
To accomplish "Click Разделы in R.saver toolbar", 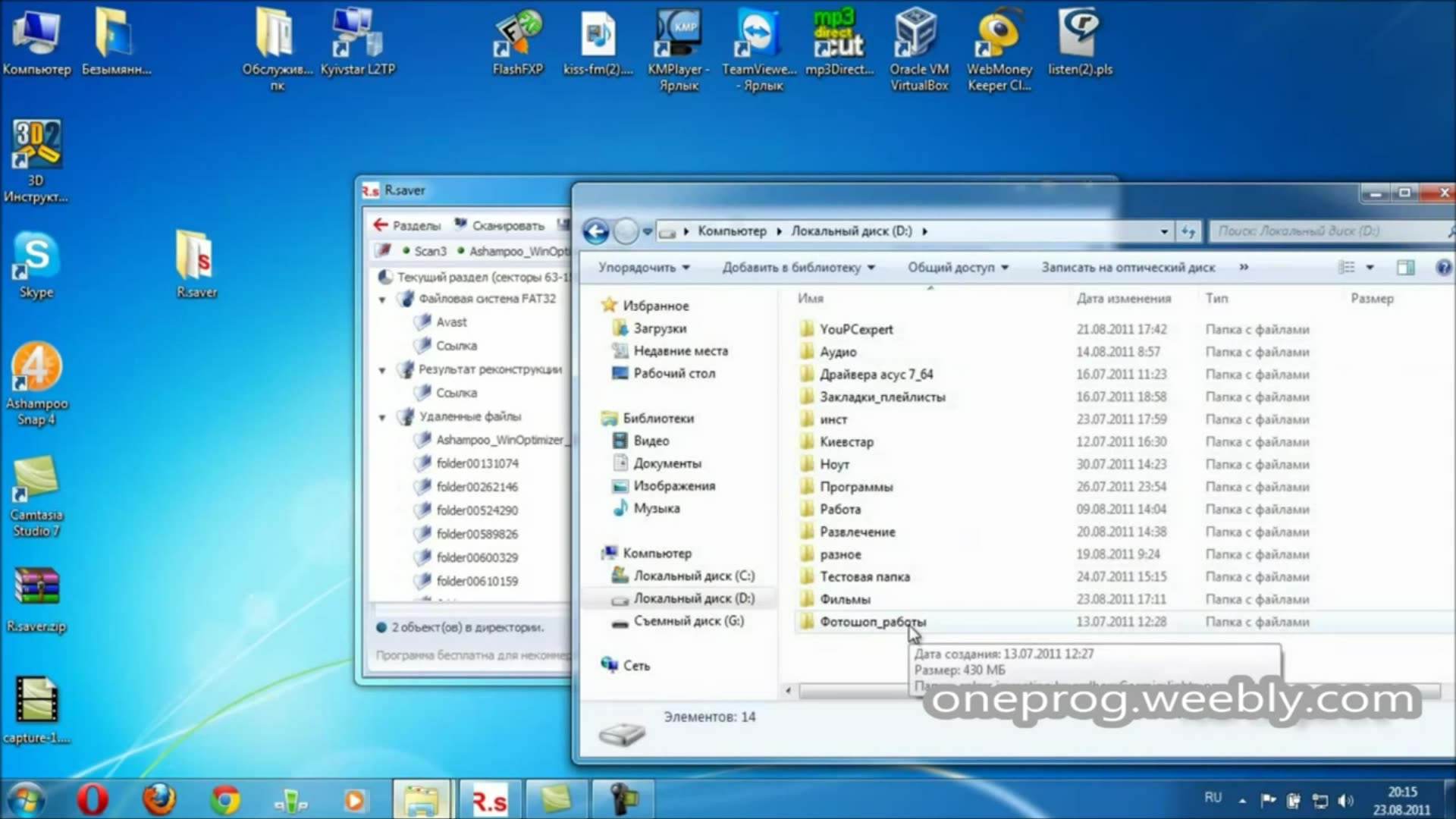I will click(406, 225).
